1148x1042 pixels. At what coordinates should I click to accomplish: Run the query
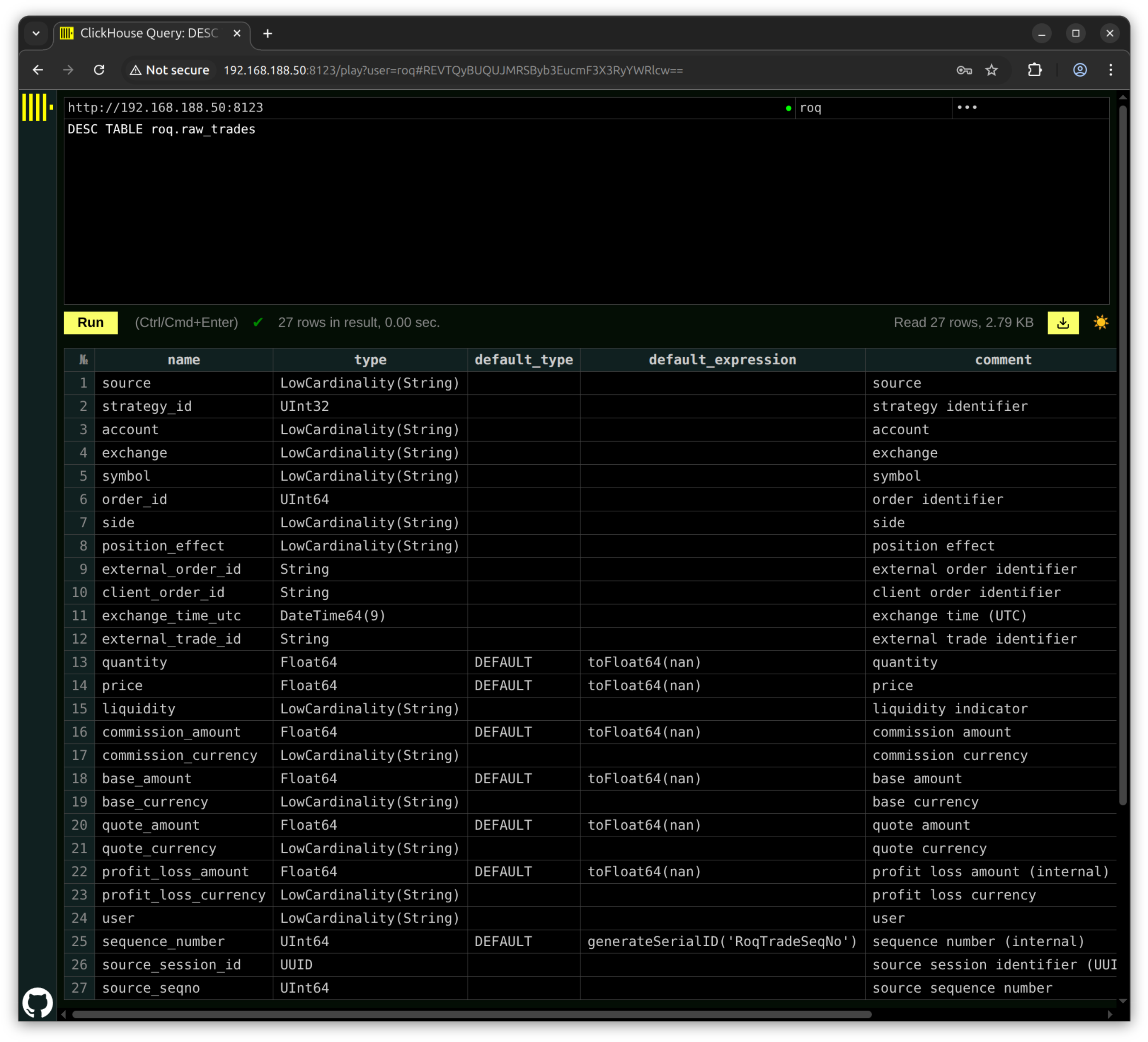(x=91, y=323)
